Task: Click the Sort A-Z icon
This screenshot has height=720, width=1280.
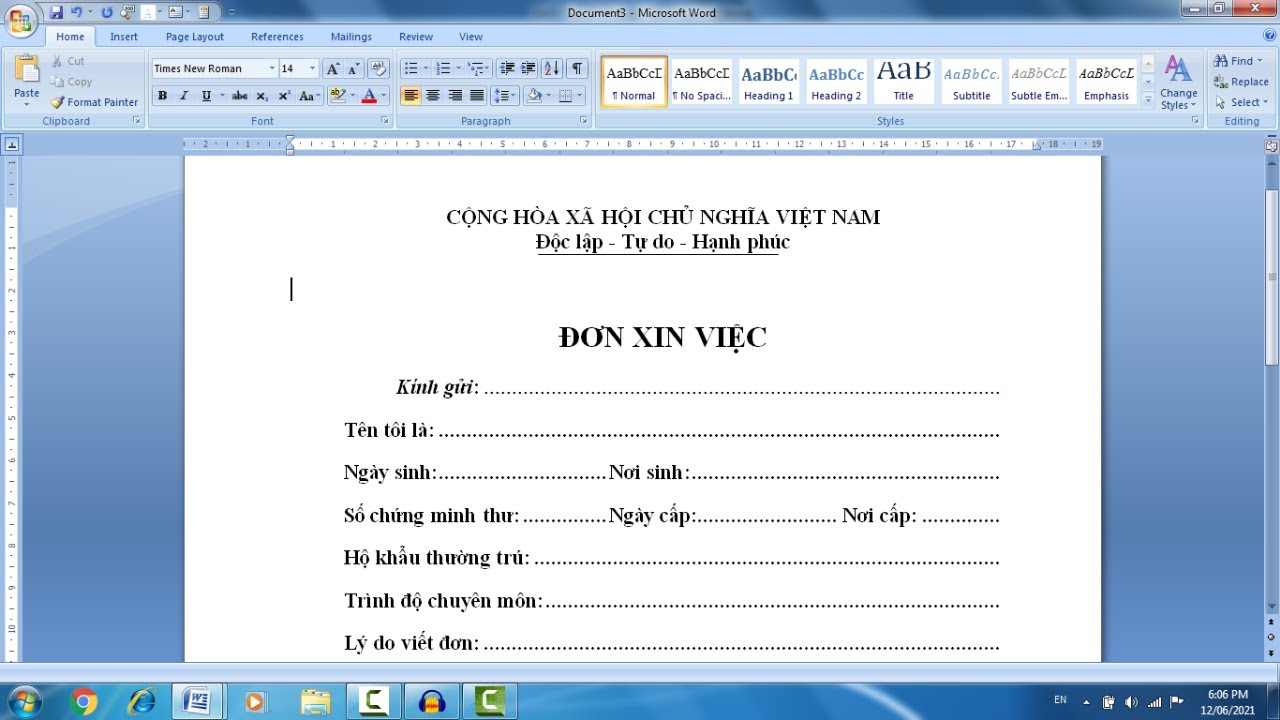Action: 552,69
